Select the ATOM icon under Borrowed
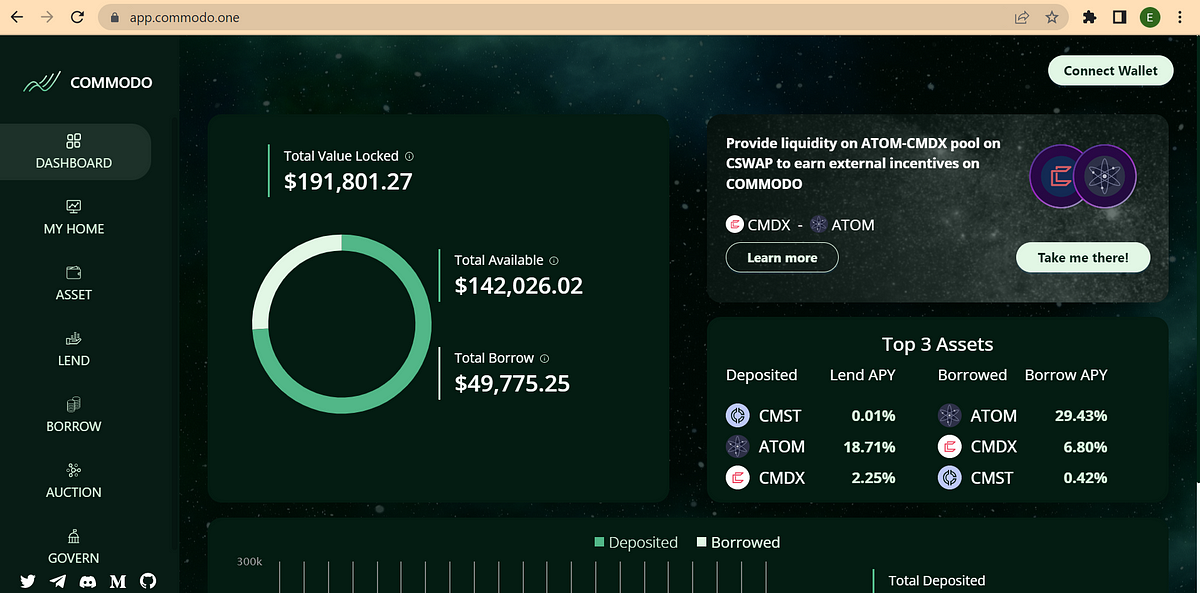Screen dimensions: 1200x593 (950, 415)
